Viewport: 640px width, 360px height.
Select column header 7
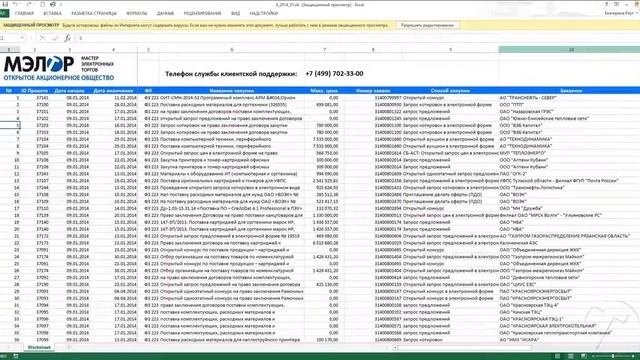[x=324, y=49]
